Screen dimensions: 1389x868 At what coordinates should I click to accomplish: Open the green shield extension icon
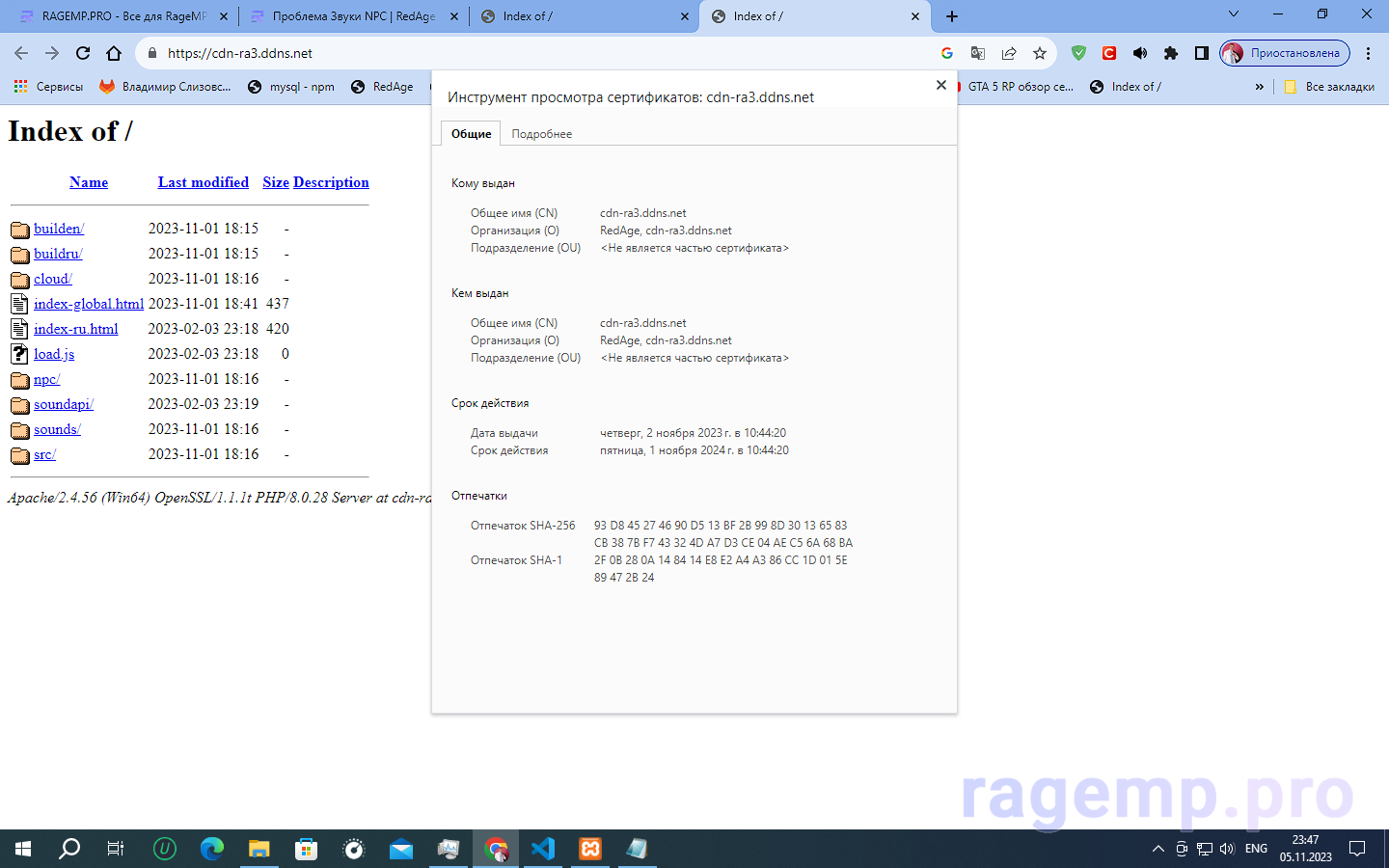1078,53
